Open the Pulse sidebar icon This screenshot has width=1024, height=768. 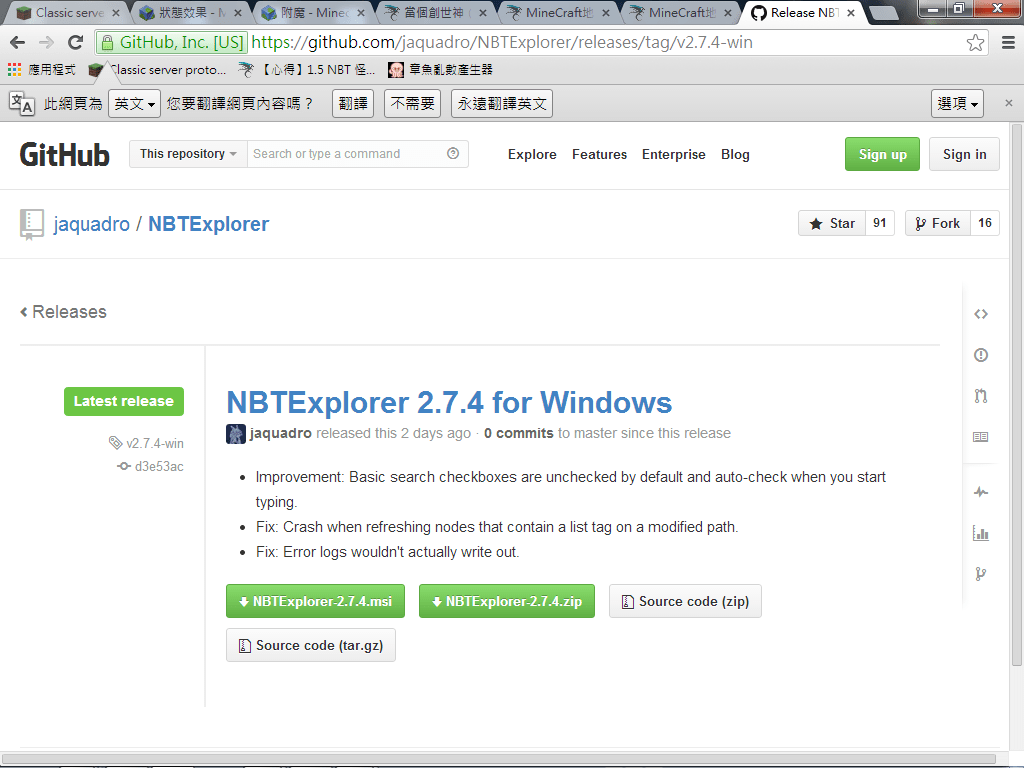coord(980,492)
